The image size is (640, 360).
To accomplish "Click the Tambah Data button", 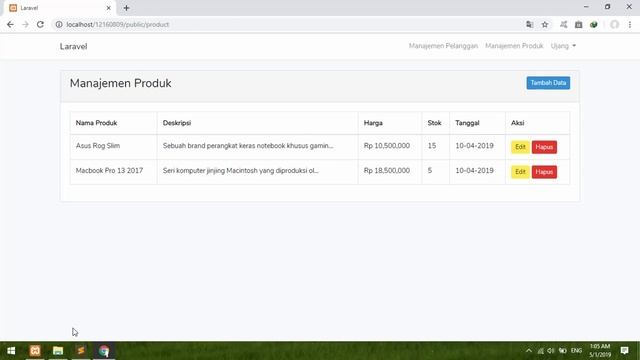I will [x=548, y=83].
